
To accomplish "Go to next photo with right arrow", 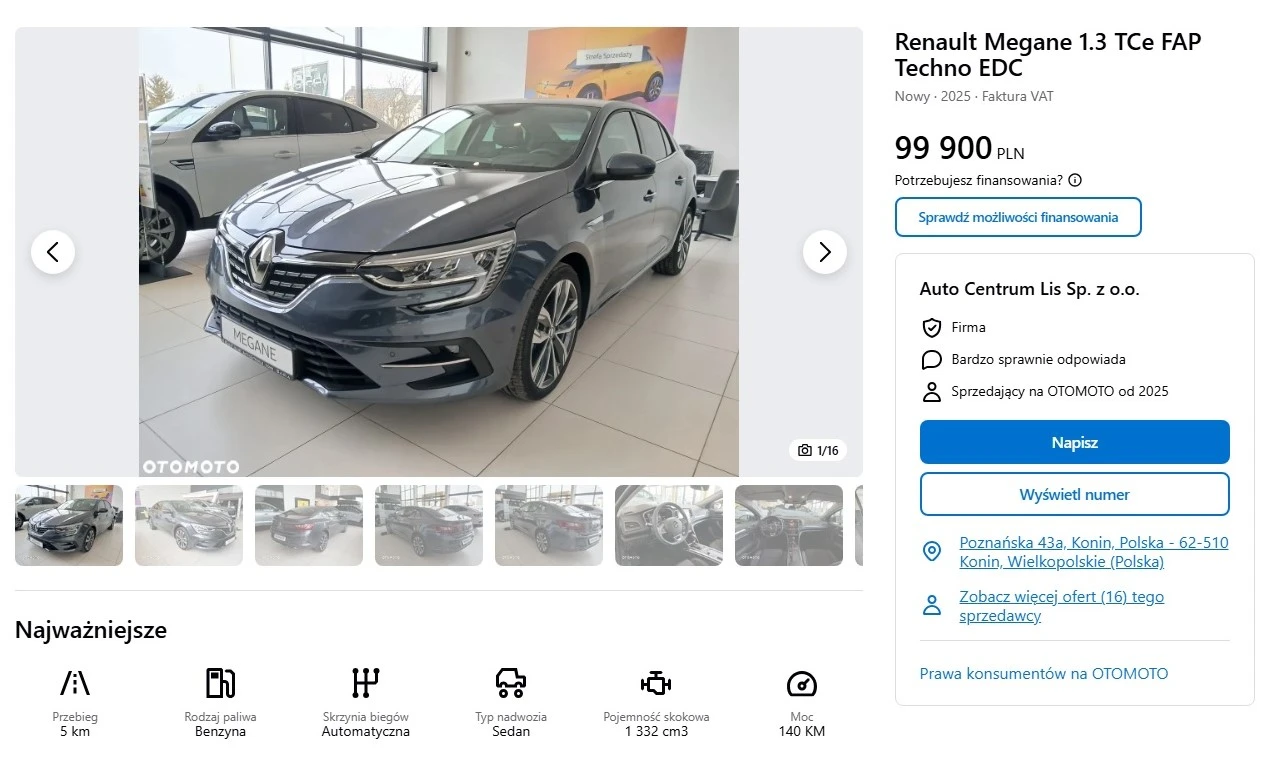I will 824,252.
